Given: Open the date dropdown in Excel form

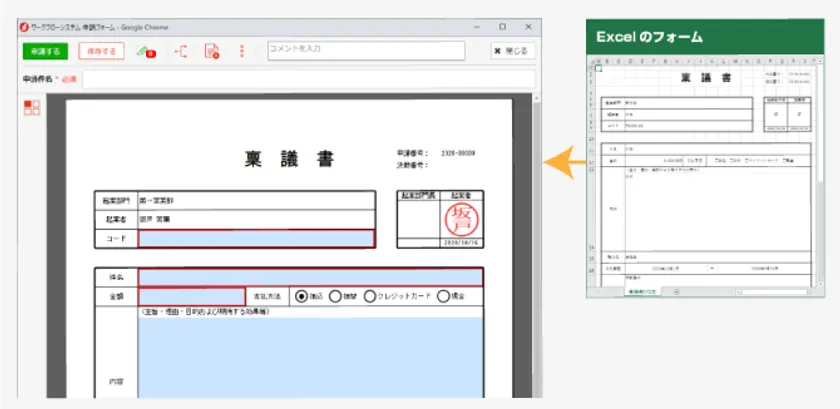Looking at the screenshot, I should point(714,268).
